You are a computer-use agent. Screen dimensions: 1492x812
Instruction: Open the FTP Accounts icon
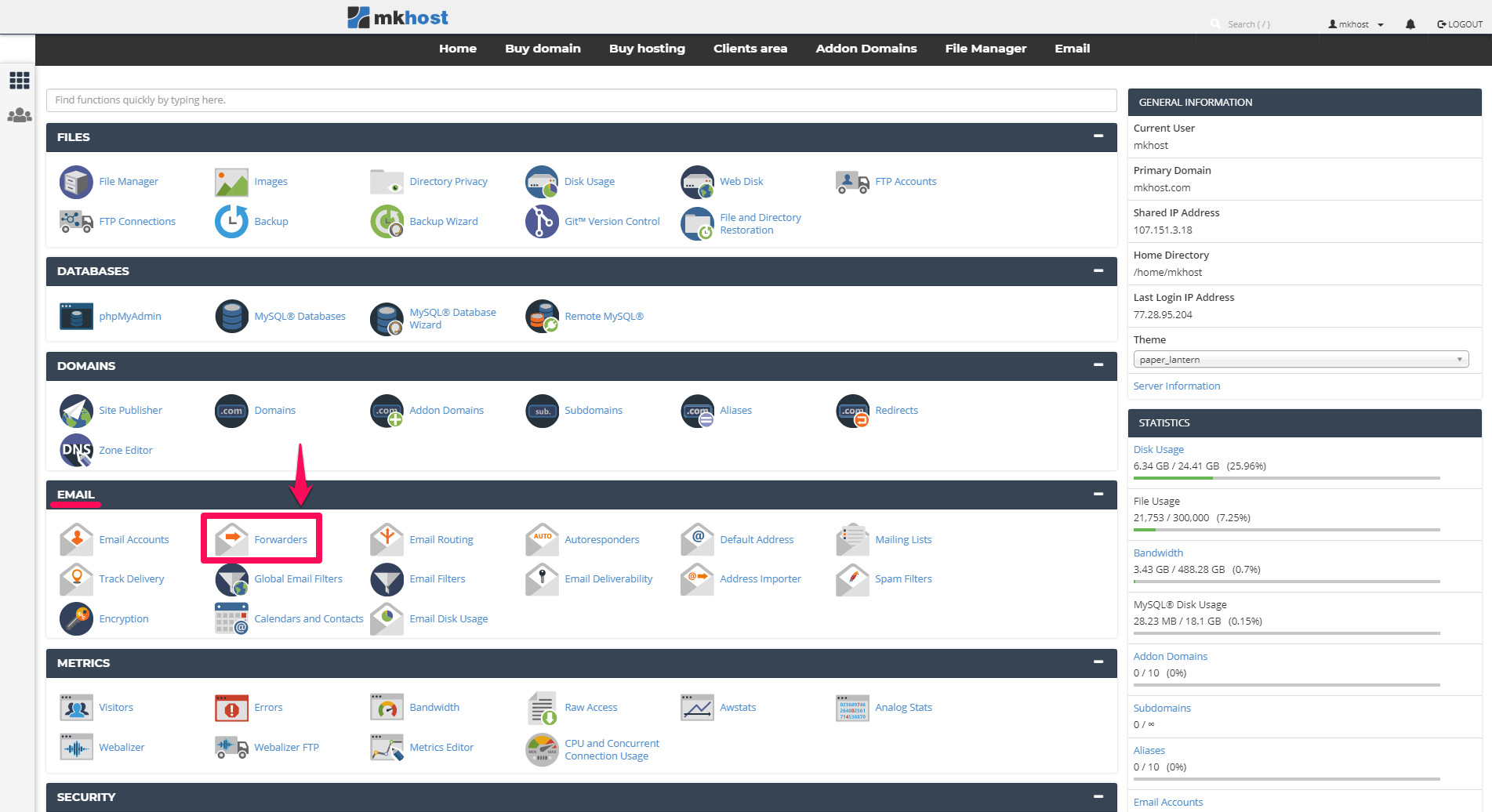tap(852, 182)
